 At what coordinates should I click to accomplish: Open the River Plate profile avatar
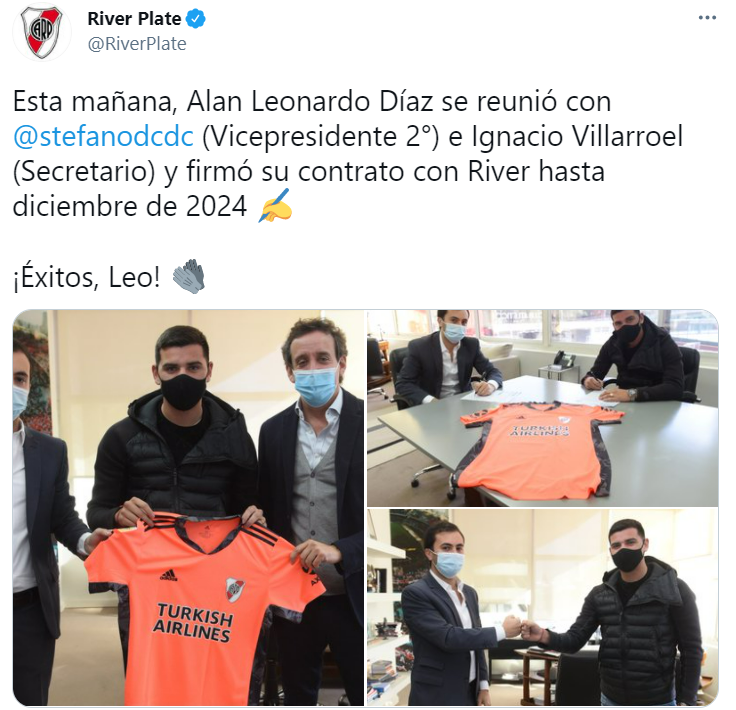(42, 32)
